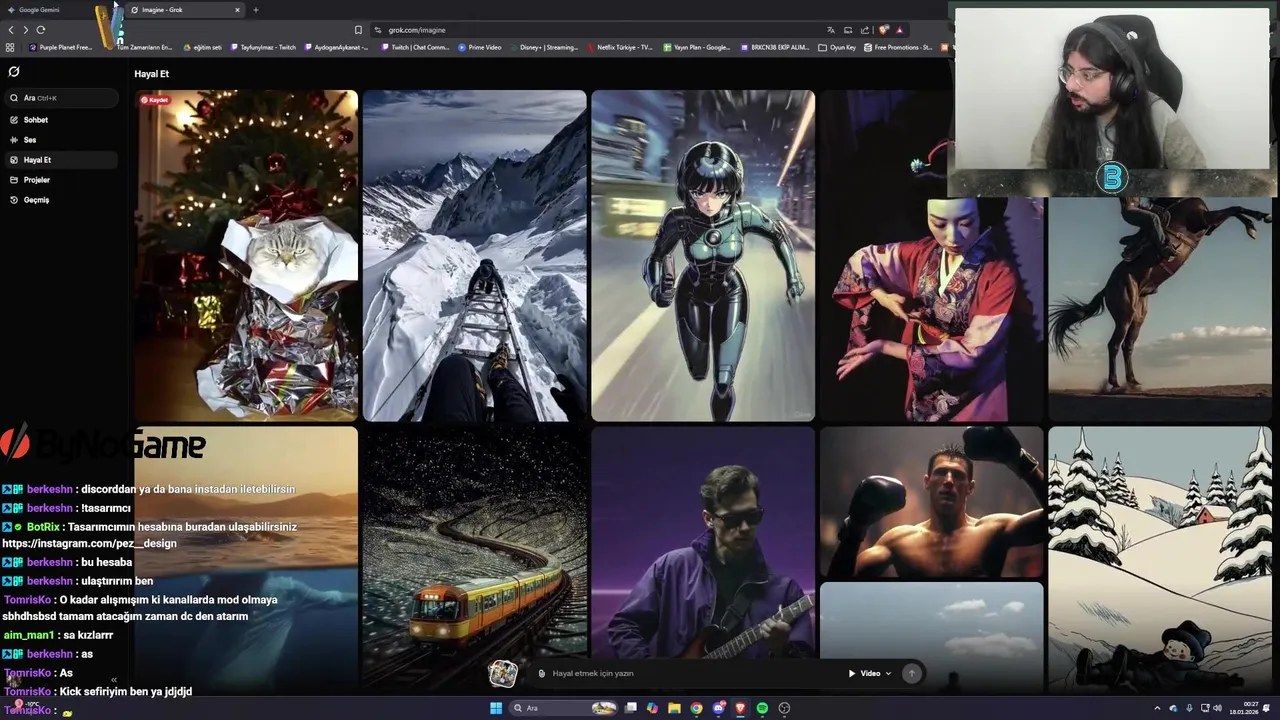The width and height of the screenshot is (1280, 720).
Task: Open Task View on the taskbar
Action: [x=631, y=708]
